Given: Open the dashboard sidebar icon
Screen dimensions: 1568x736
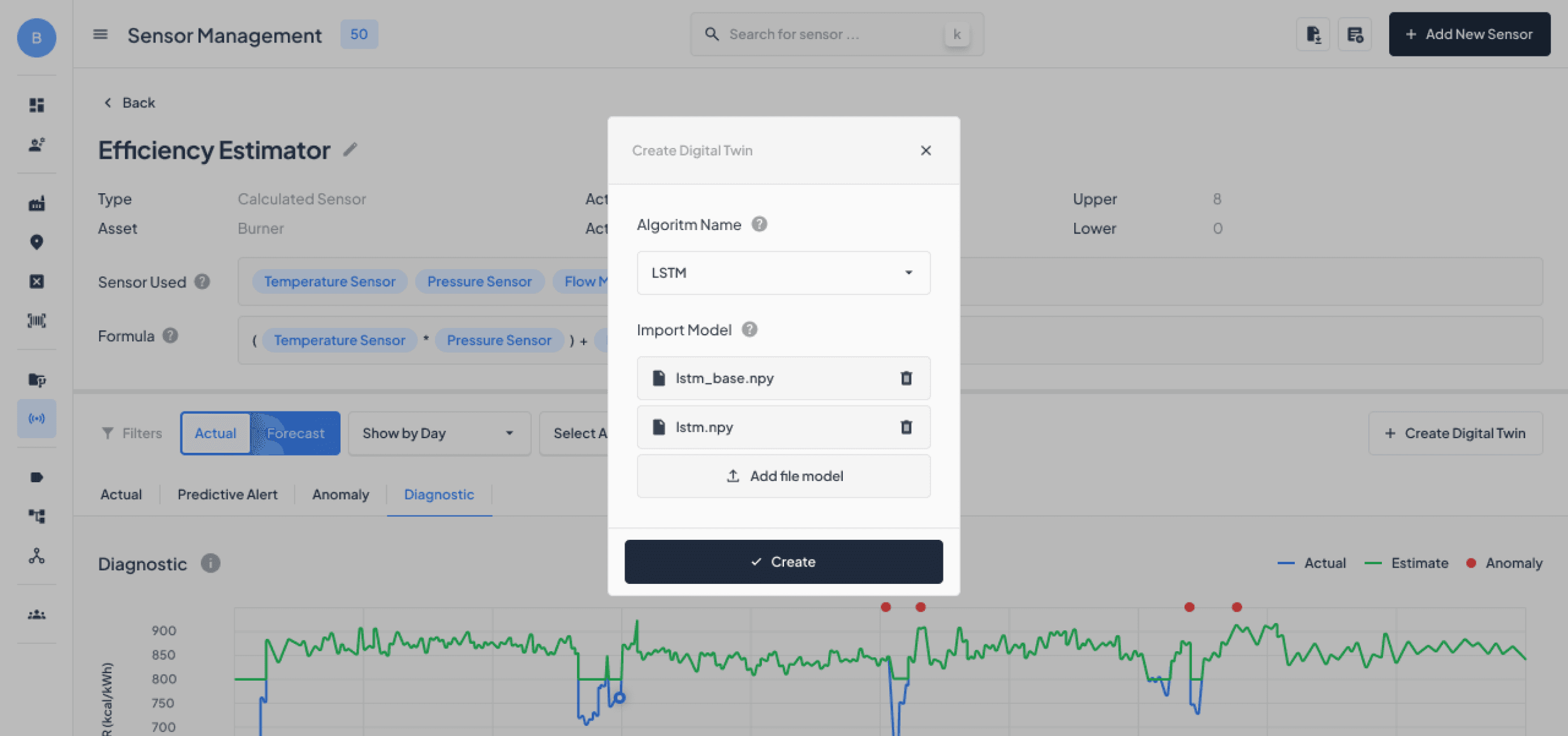Looking at the screenshot, I should click(x=37, y=105).
